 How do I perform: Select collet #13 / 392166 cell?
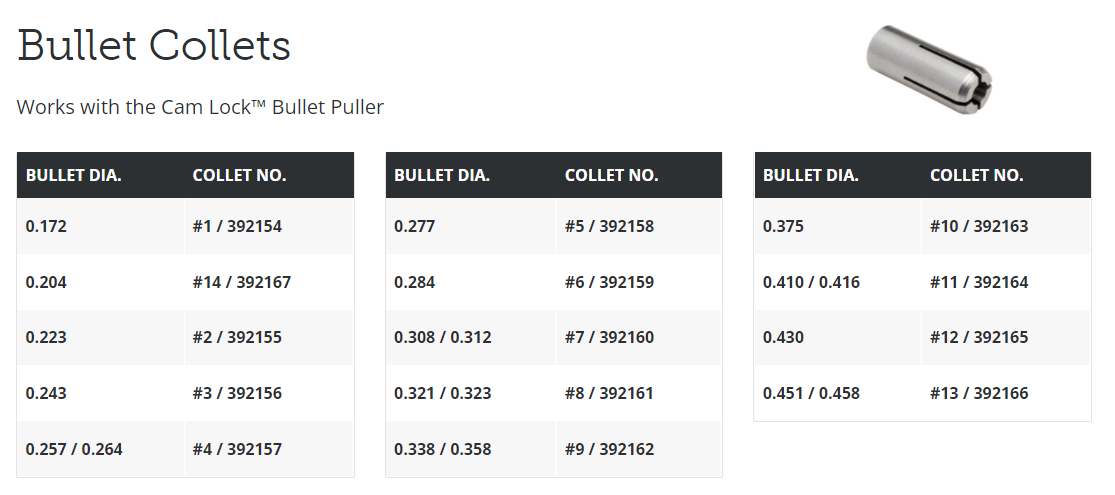pyautogui.click(x=1005, y=393)
